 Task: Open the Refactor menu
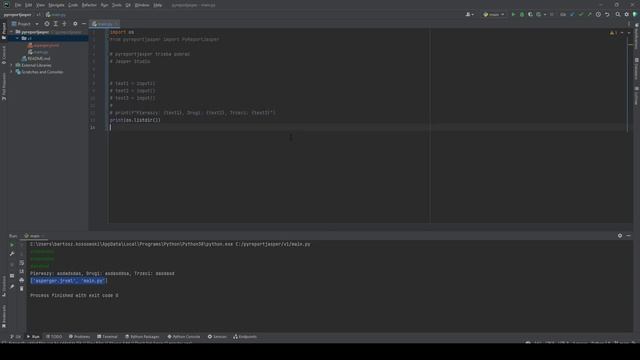pyautogui.click(x=89, y=5)
